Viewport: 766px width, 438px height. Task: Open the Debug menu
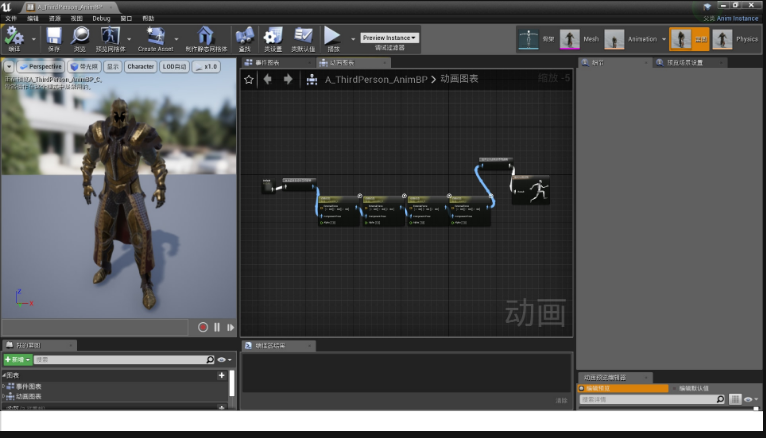pyautogui.click(x=101, y=19)
